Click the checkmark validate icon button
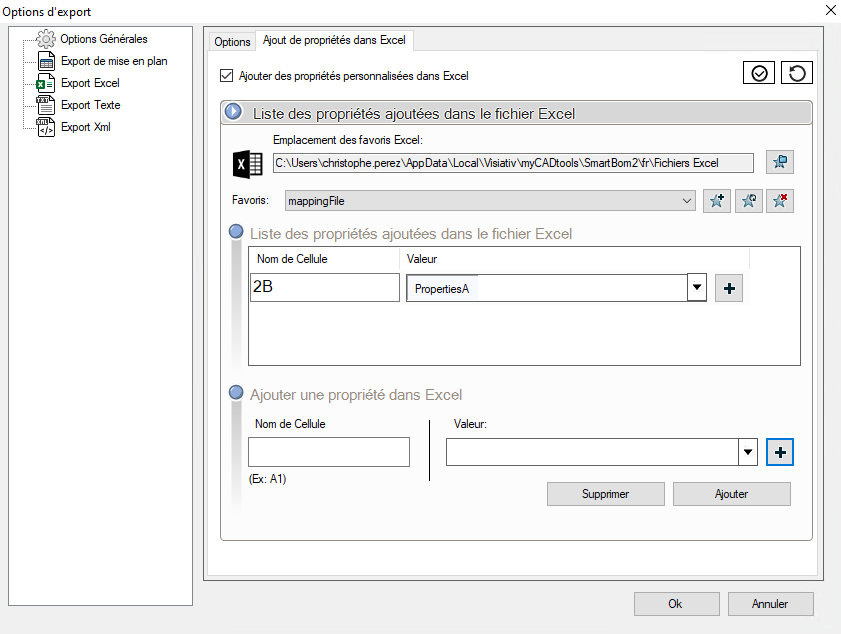The height and width of the screenshot is (634, 841). pyautogui.click(x=759, y=74)
